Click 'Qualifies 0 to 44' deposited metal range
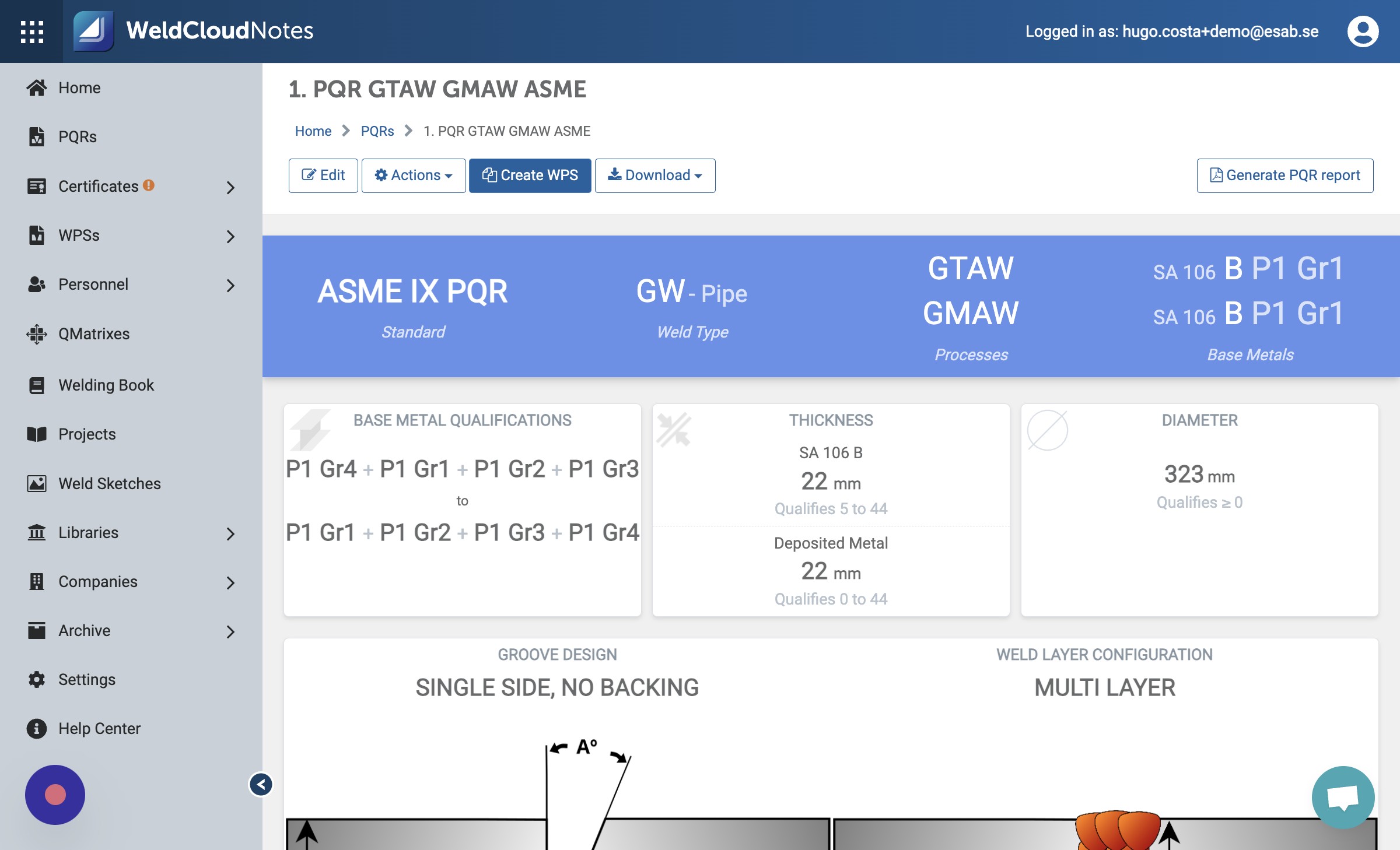 (x=831, y=599)
